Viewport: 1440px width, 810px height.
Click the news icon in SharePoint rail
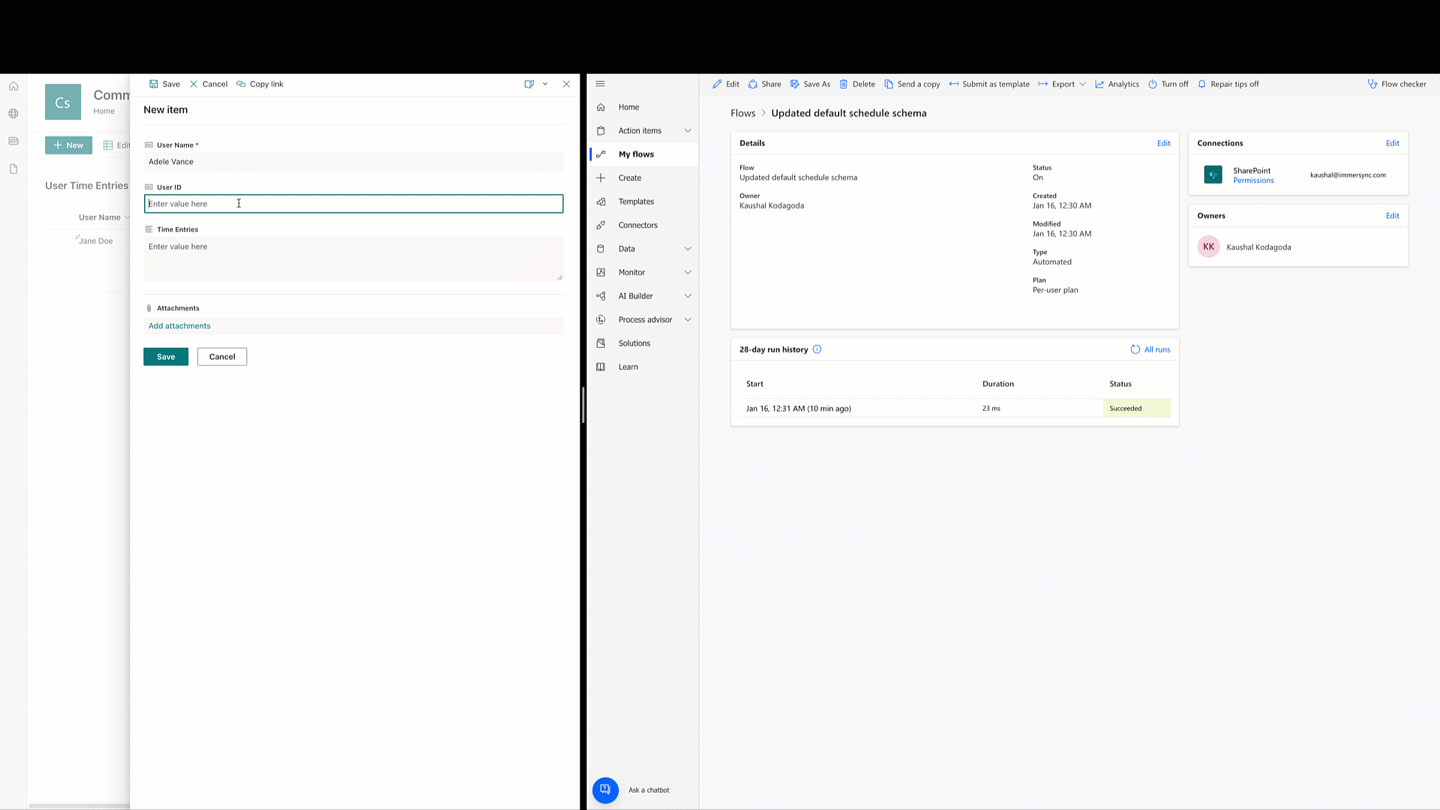[14, 141]
